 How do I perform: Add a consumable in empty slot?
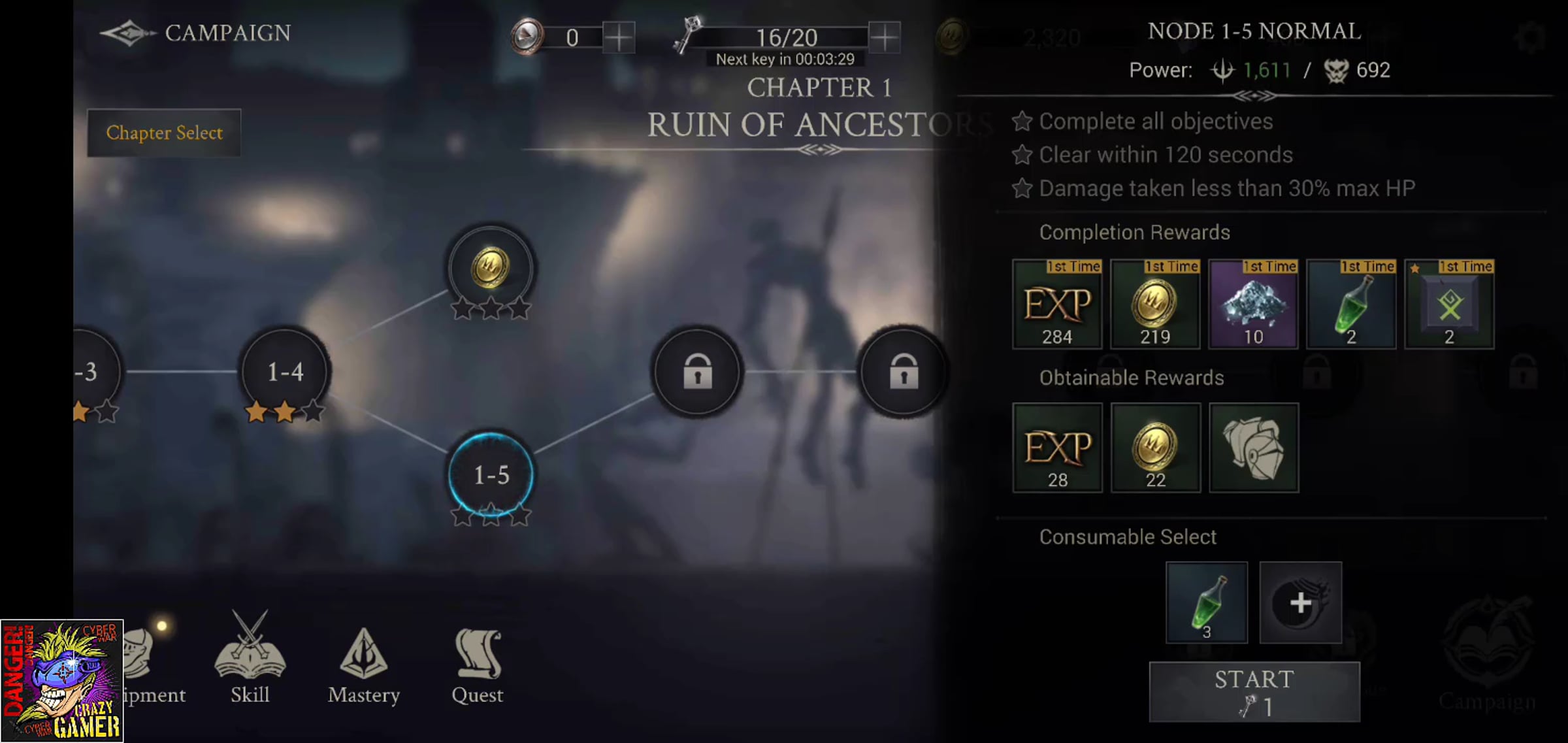point(1300,603)
